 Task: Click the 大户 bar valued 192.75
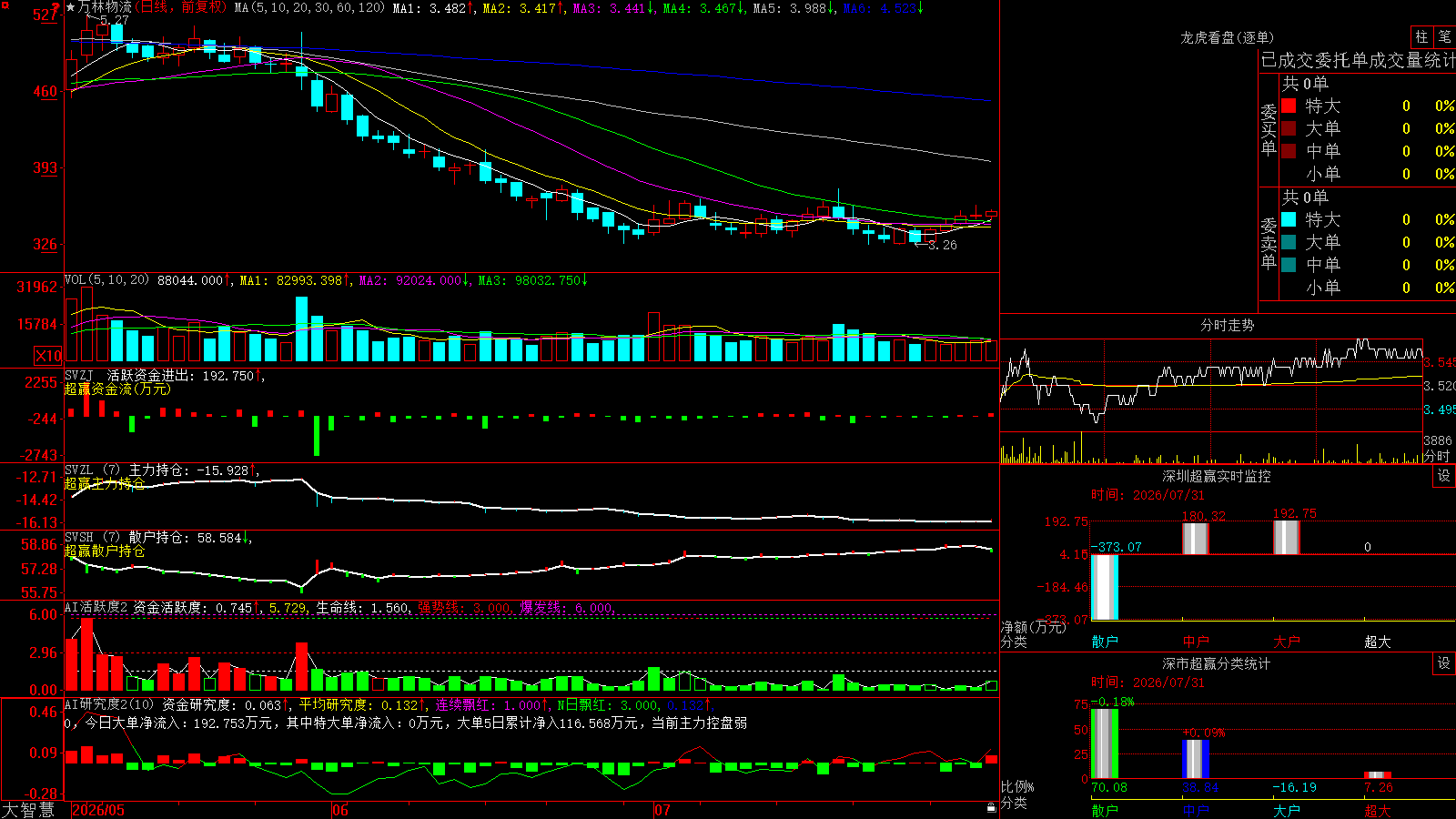[1287, 537]
